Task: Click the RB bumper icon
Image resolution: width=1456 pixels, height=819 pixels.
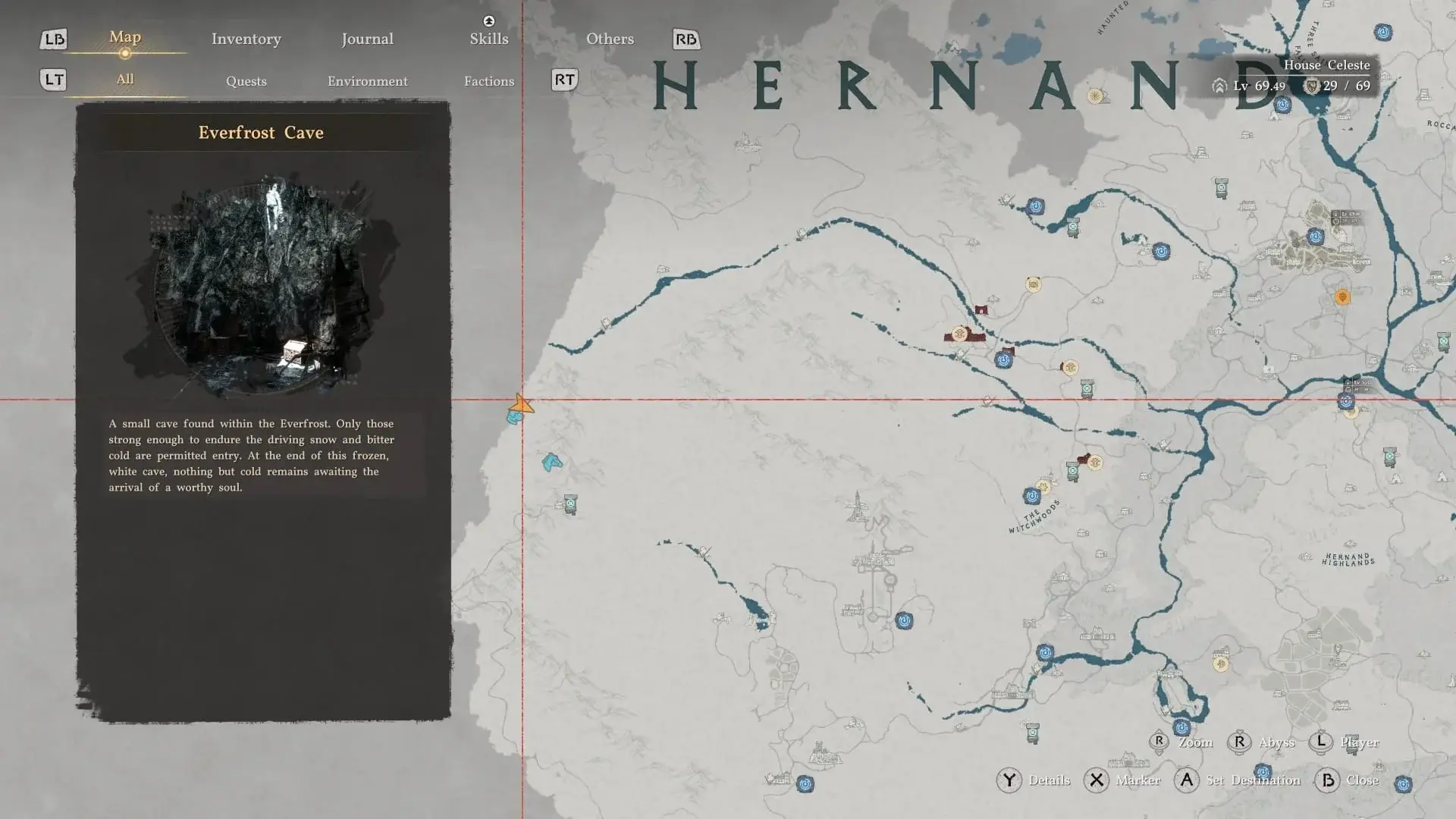Action: [686, 39]
